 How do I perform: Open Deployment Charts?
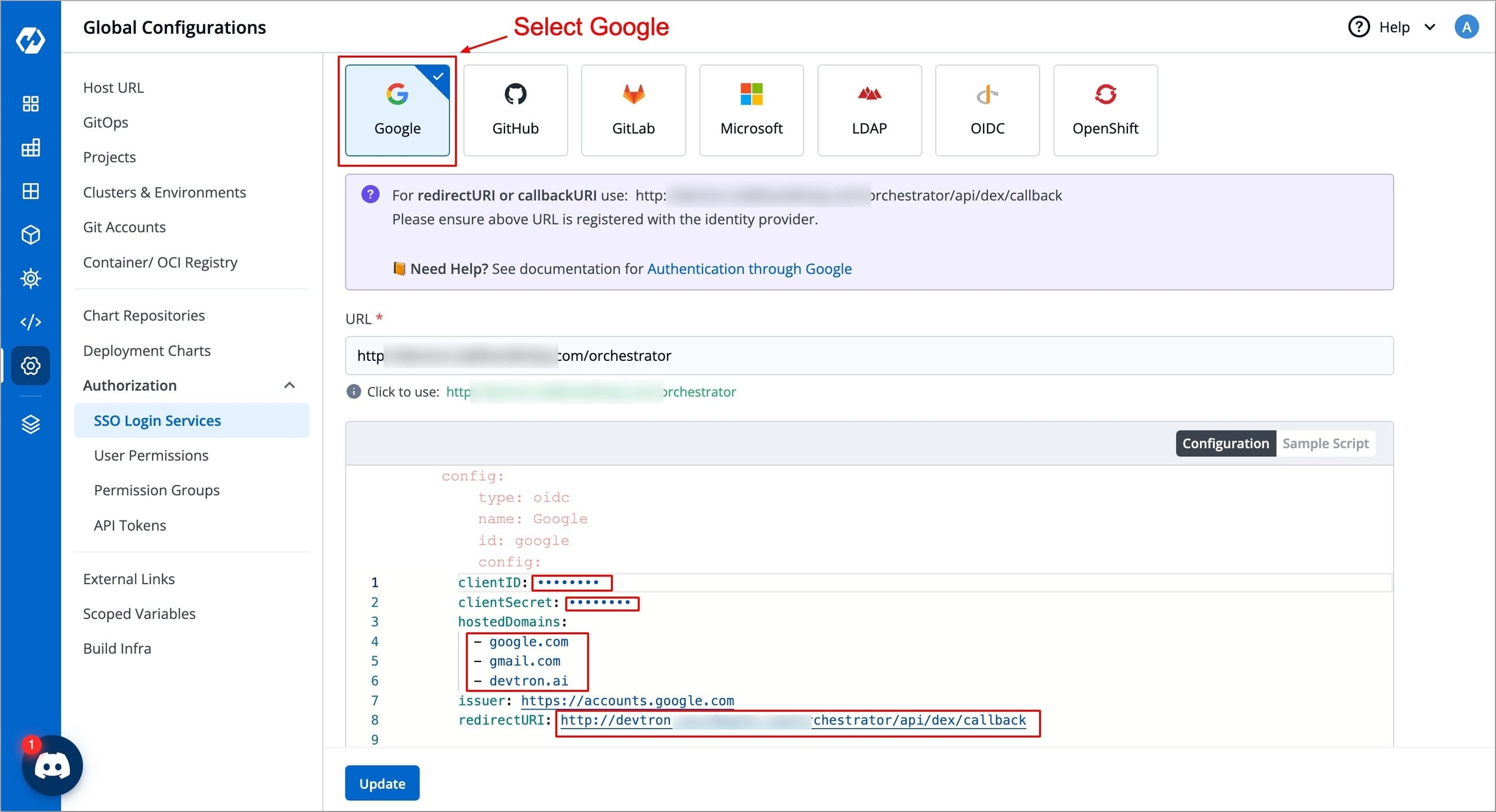click(147, 351)
